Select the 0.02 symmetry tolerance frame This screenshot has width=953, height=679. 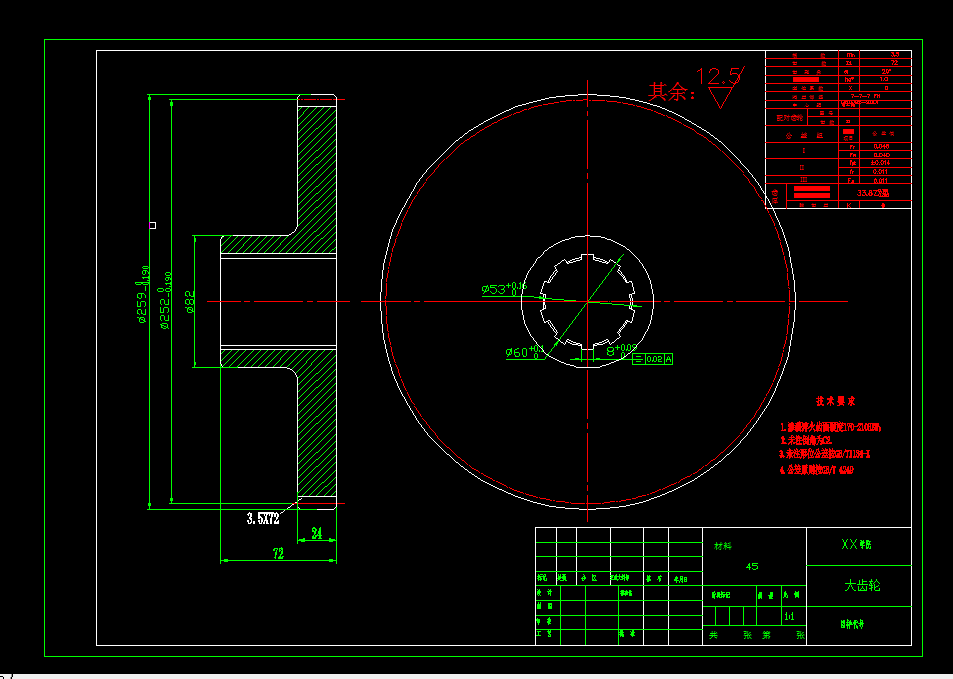pyautogui.click(x=654, y=359)
